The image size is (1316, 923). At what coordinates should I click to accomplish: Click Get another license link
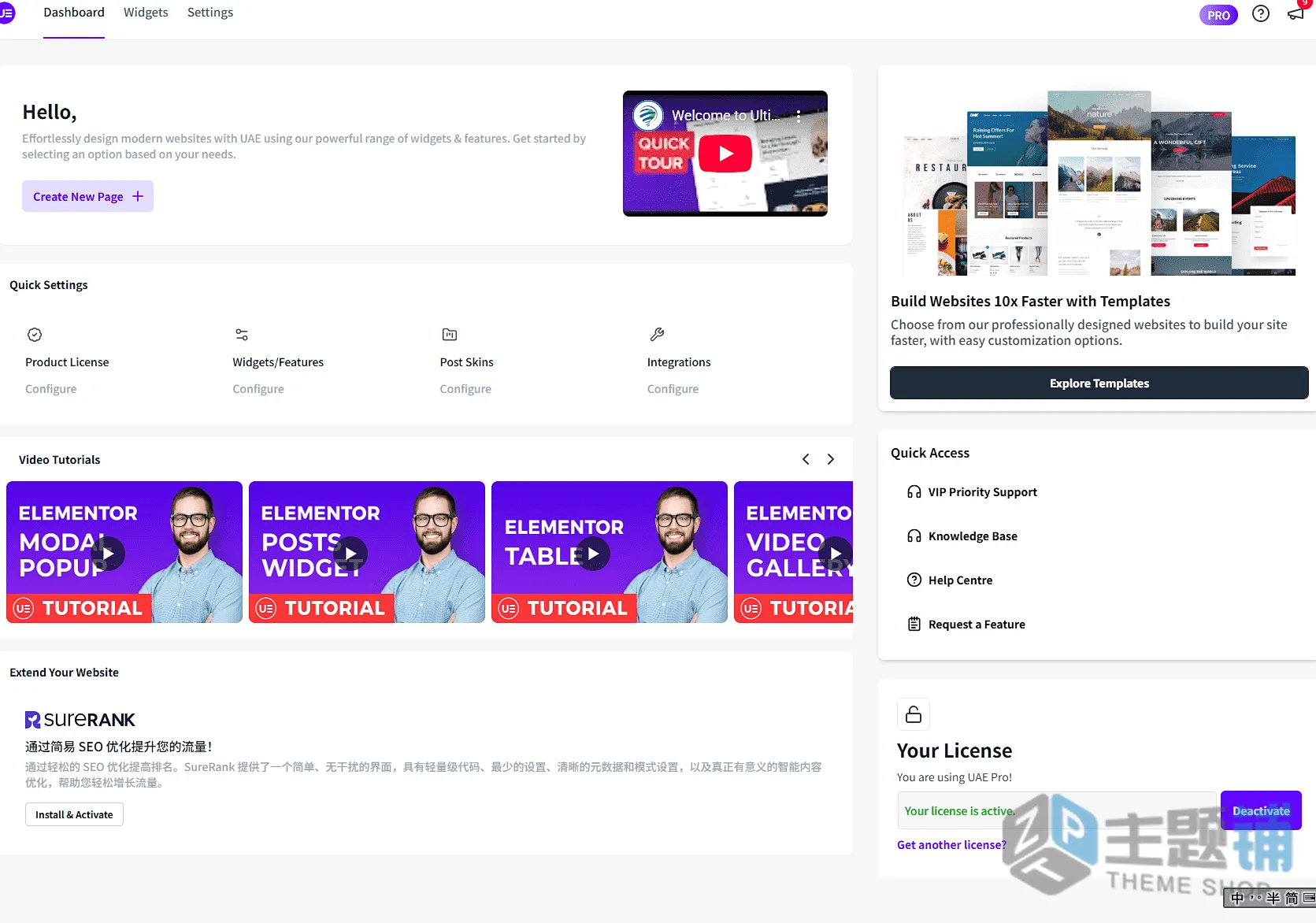pyautogui.click(x=951, y=845)
